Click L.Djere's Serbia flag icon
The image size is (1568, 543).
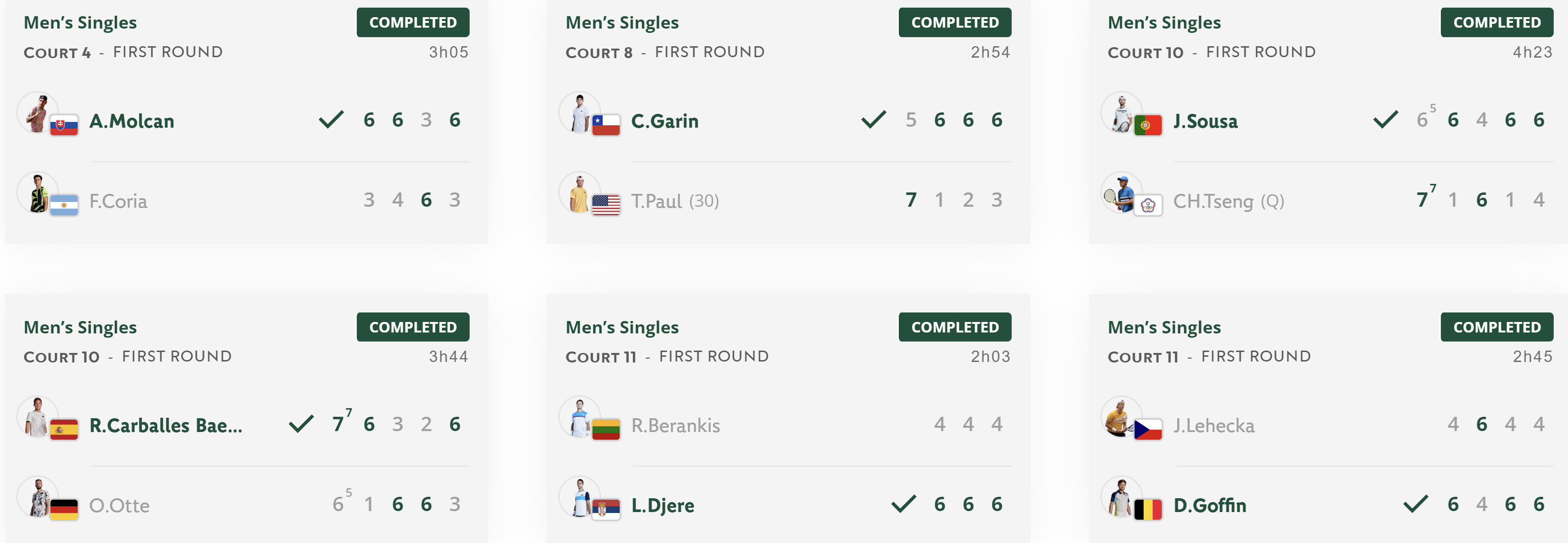point(606,510)
